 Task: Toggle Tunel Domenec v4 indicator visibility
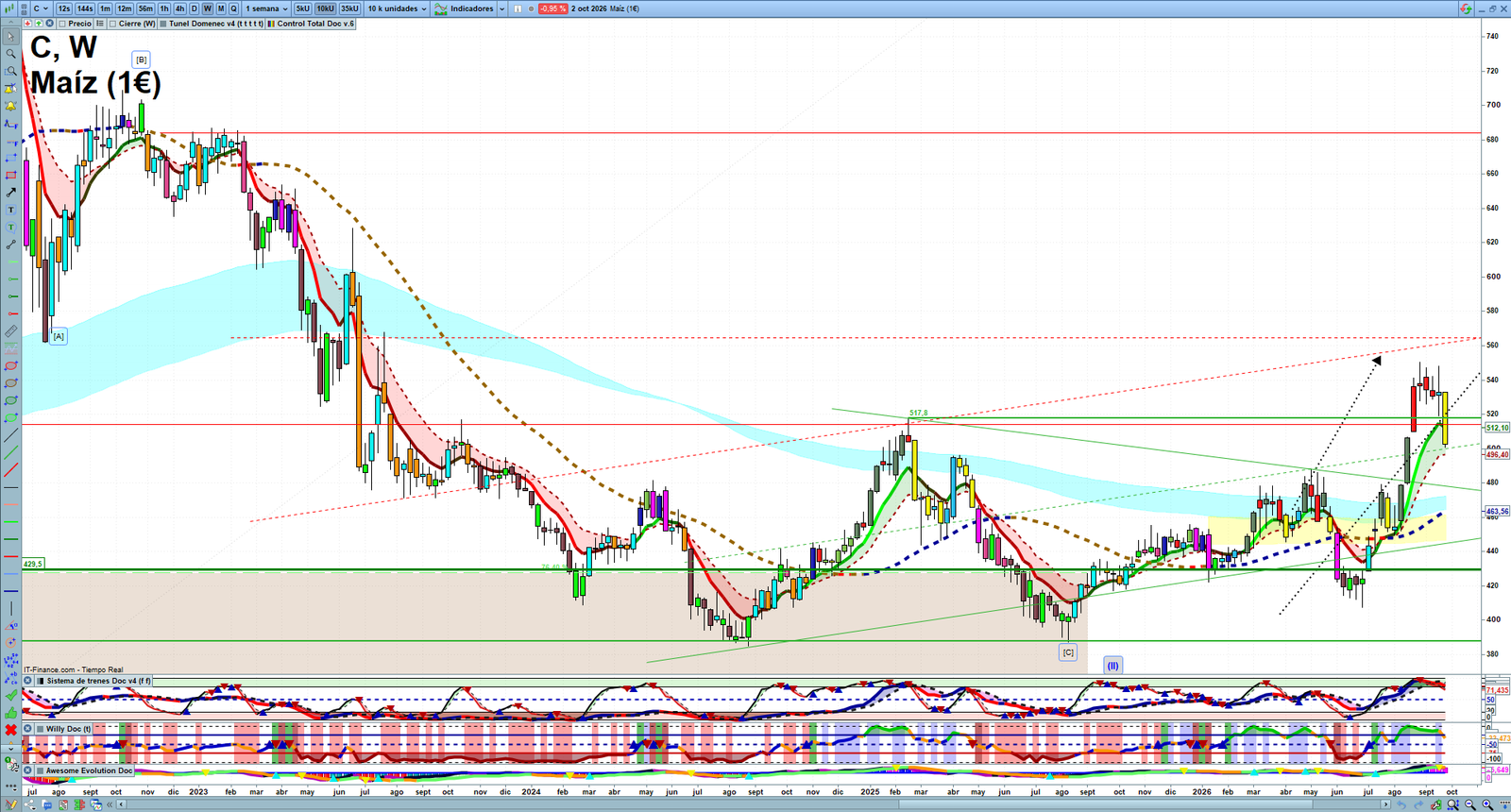coord(163,24)
